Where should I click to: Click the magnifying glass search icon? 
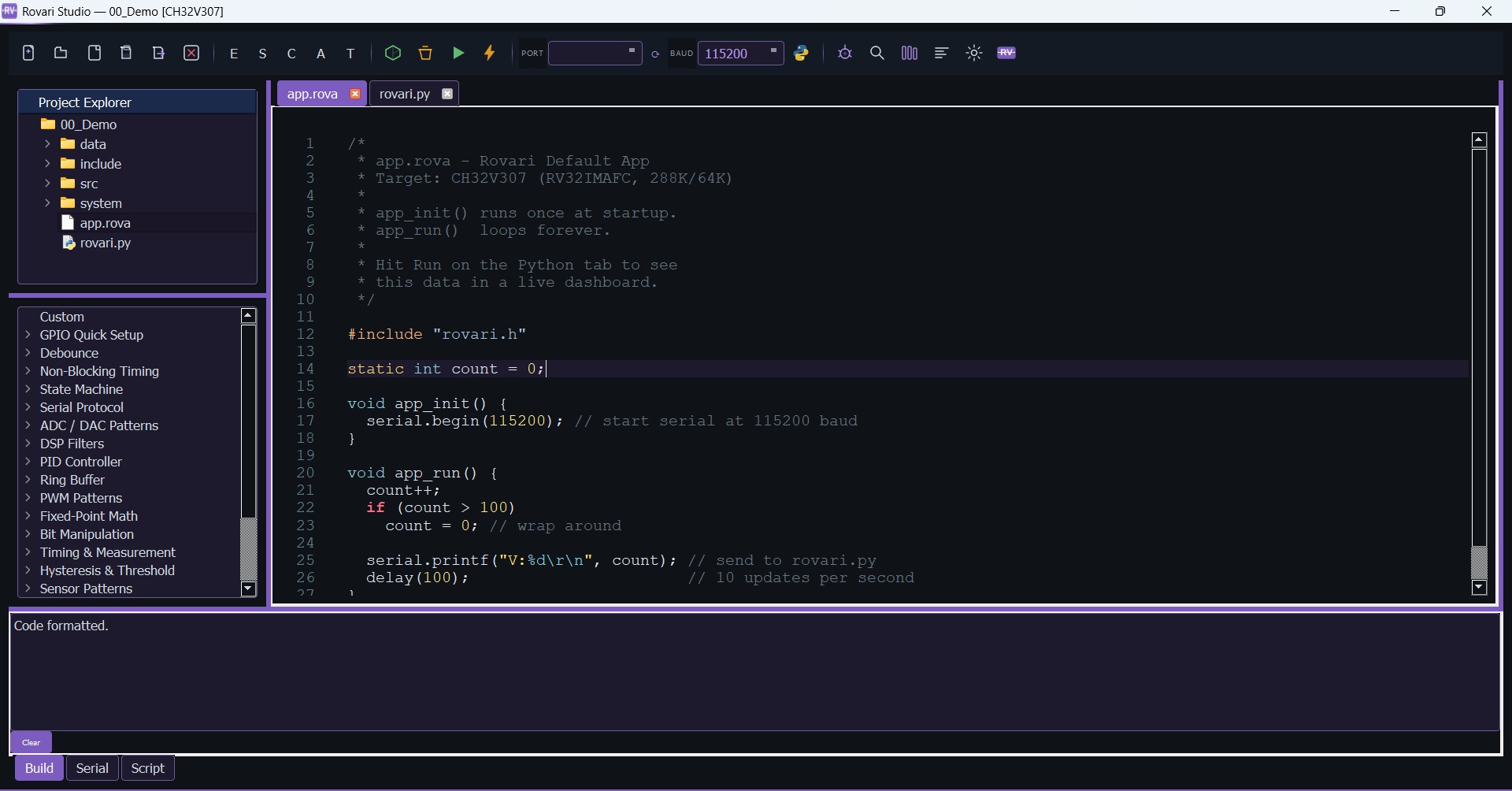tap(877, 53)
